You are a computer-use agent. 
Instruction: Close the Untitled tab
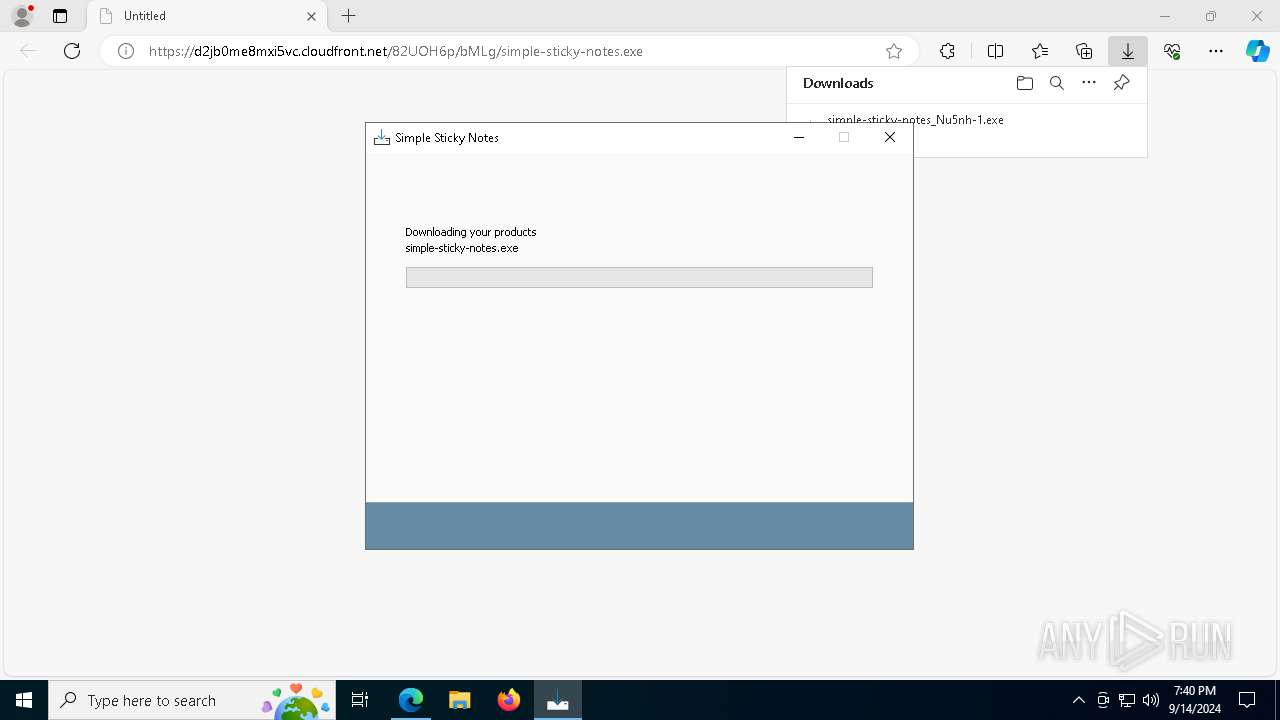[x=311, y=16]
